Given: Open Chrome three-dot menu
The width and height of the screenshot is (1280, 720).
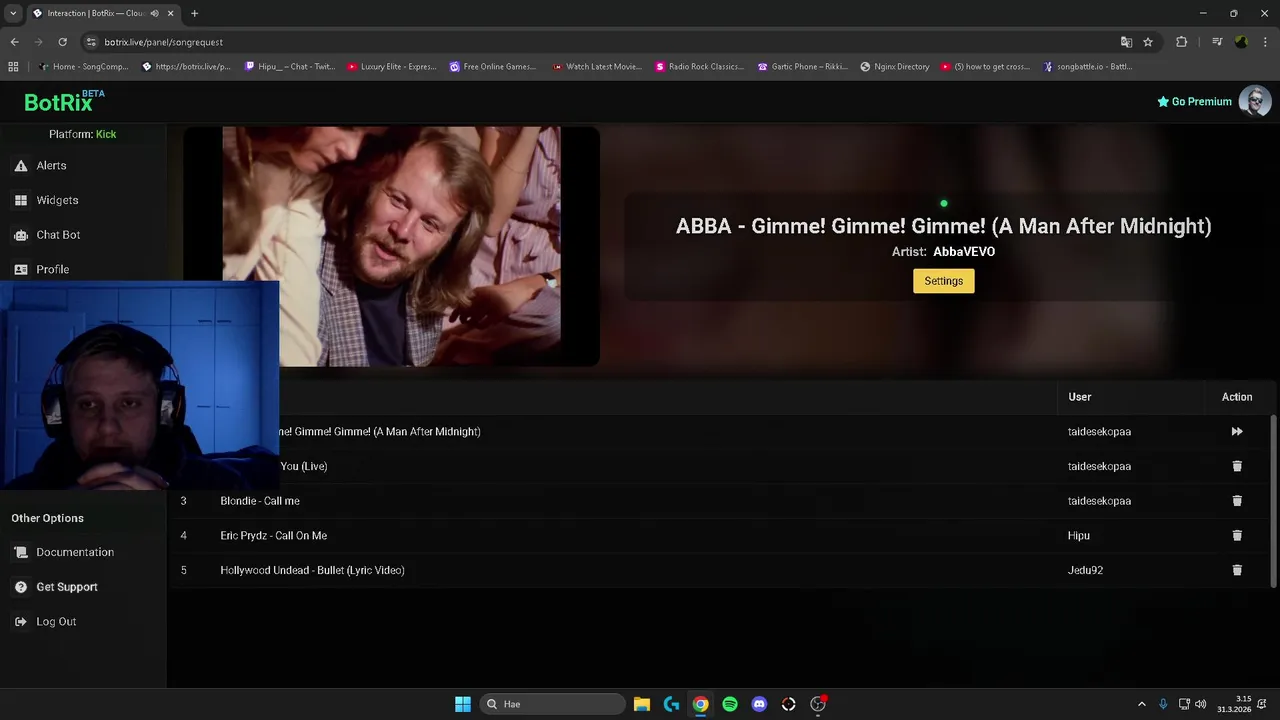Looking at the screenshot, I should (1266, 42).
